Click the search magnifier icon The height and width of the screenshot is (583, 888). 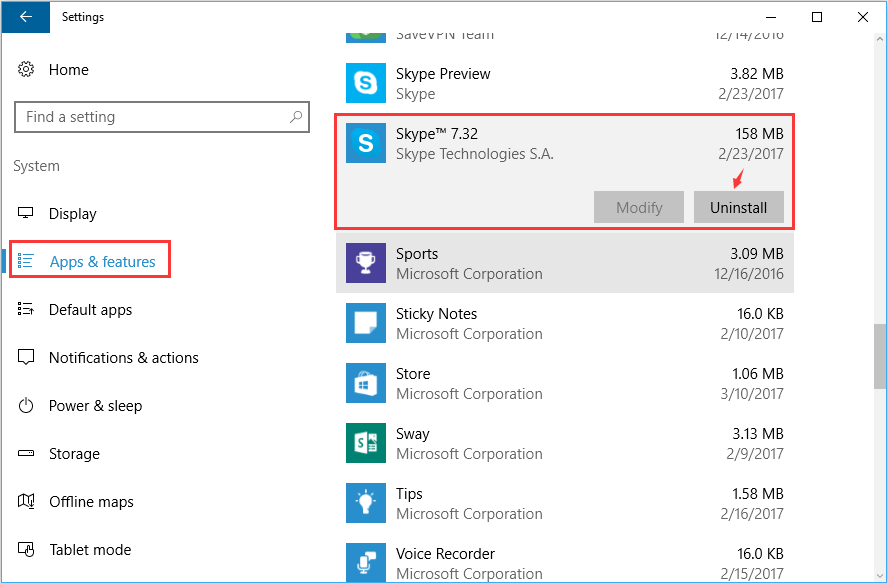point(296,117)
